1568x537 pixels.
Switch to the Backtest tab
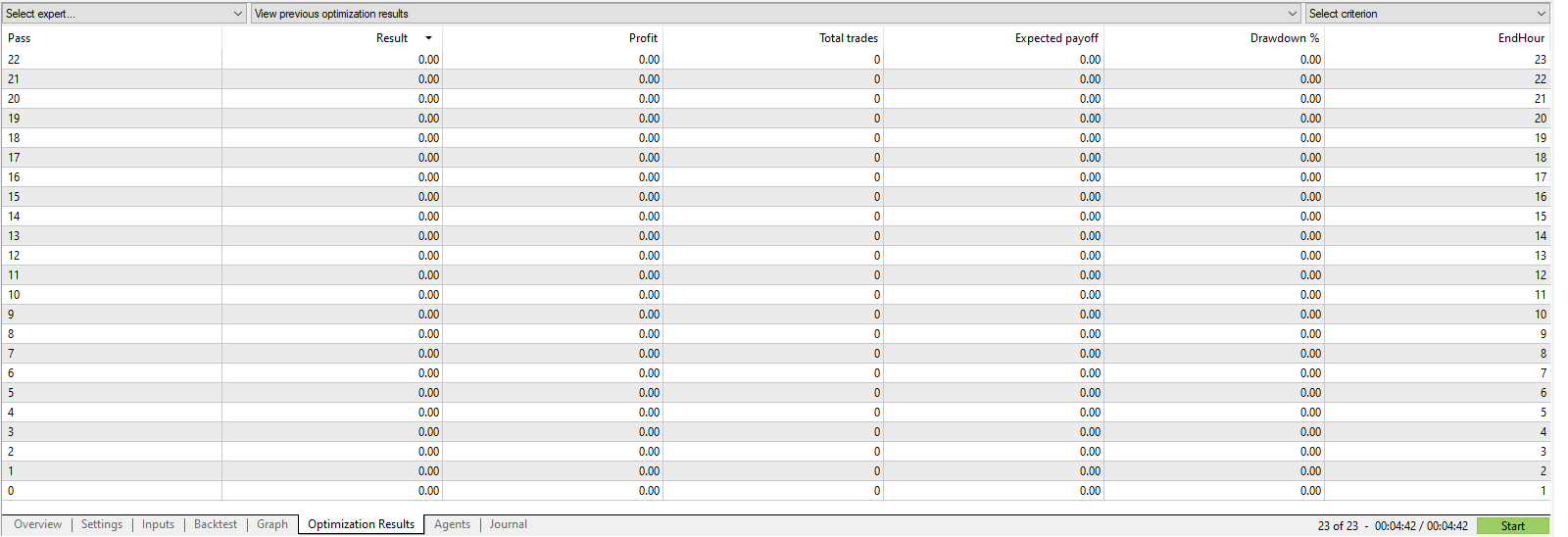[216, 524]
